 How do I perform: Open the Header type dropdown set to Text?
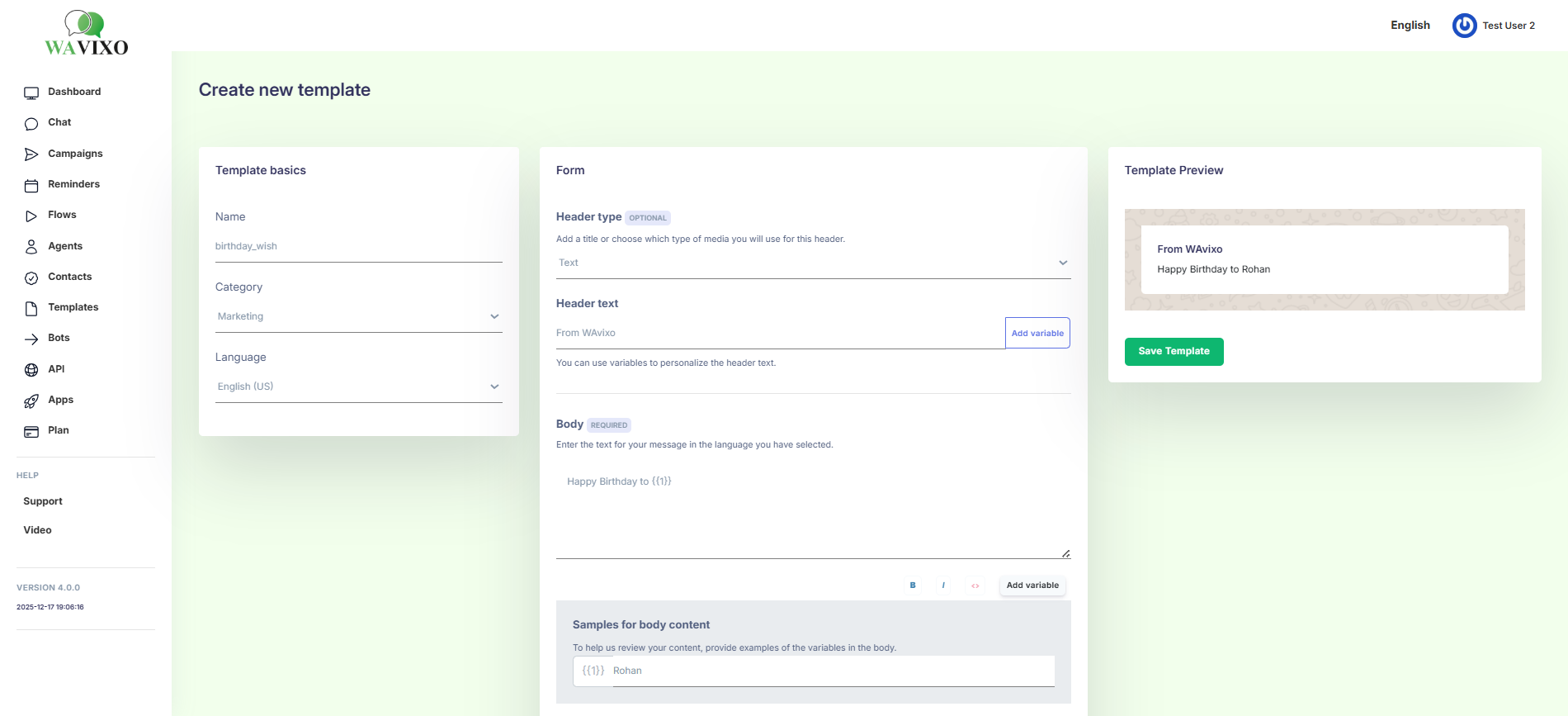[813, 263]
